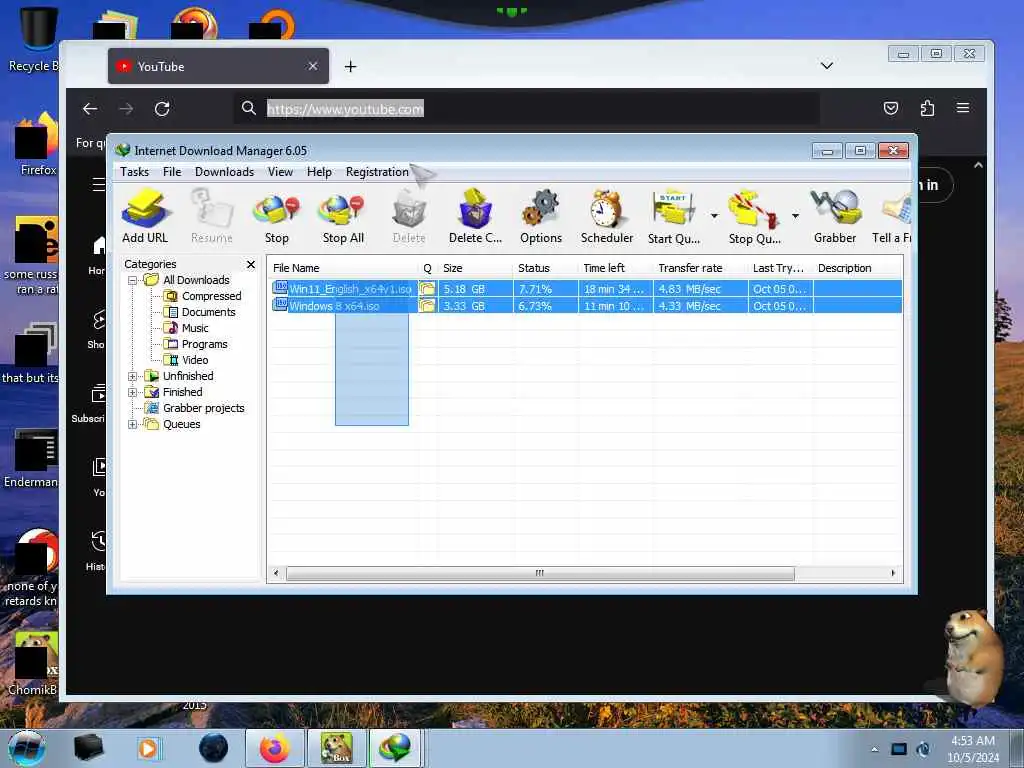Show hidden system tray icons
Image resolution: width=1024 pixels, height=768 pixels.
(x=874, y=749)
